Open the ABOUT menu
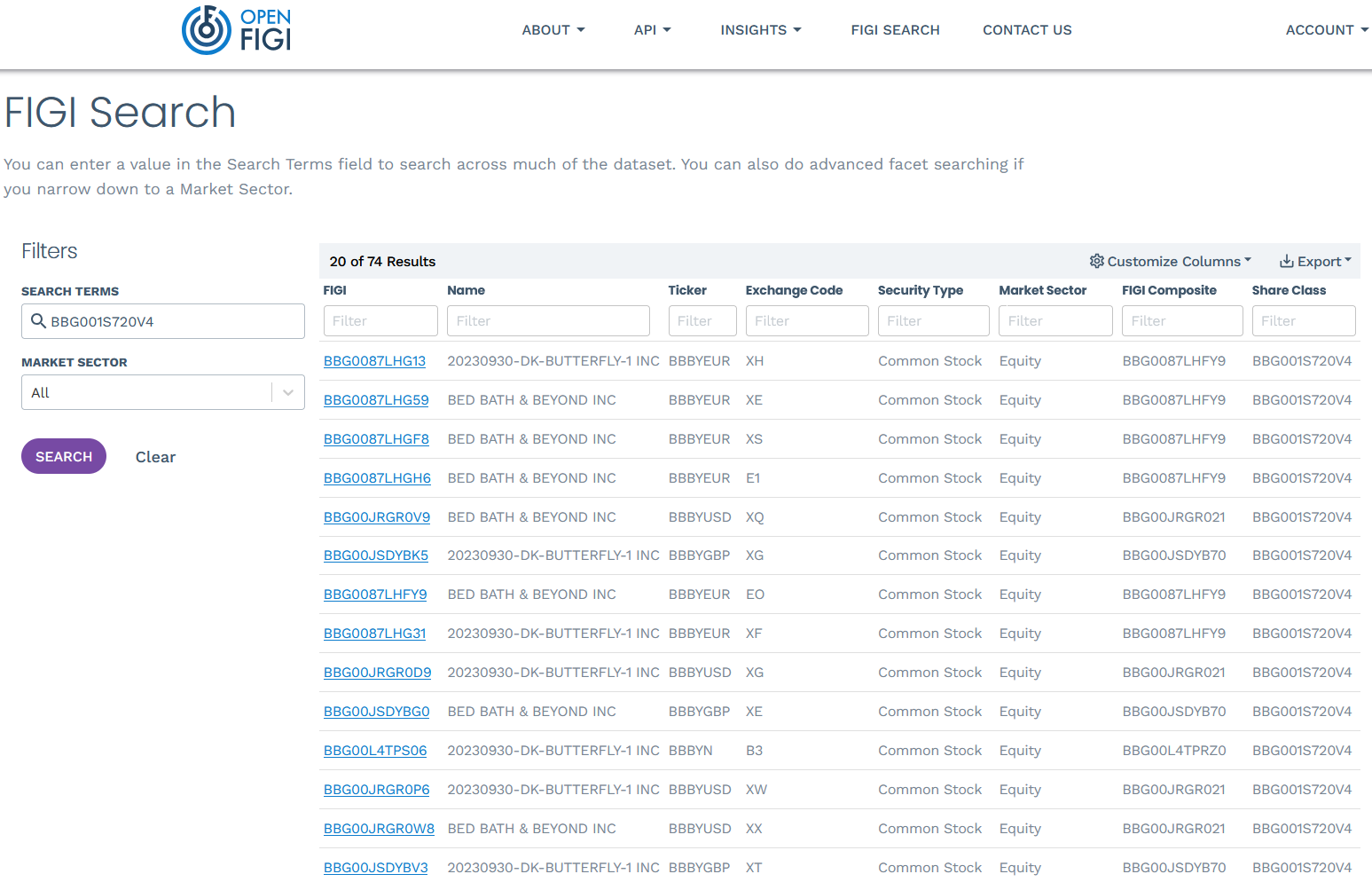 [x=553, y=30]
